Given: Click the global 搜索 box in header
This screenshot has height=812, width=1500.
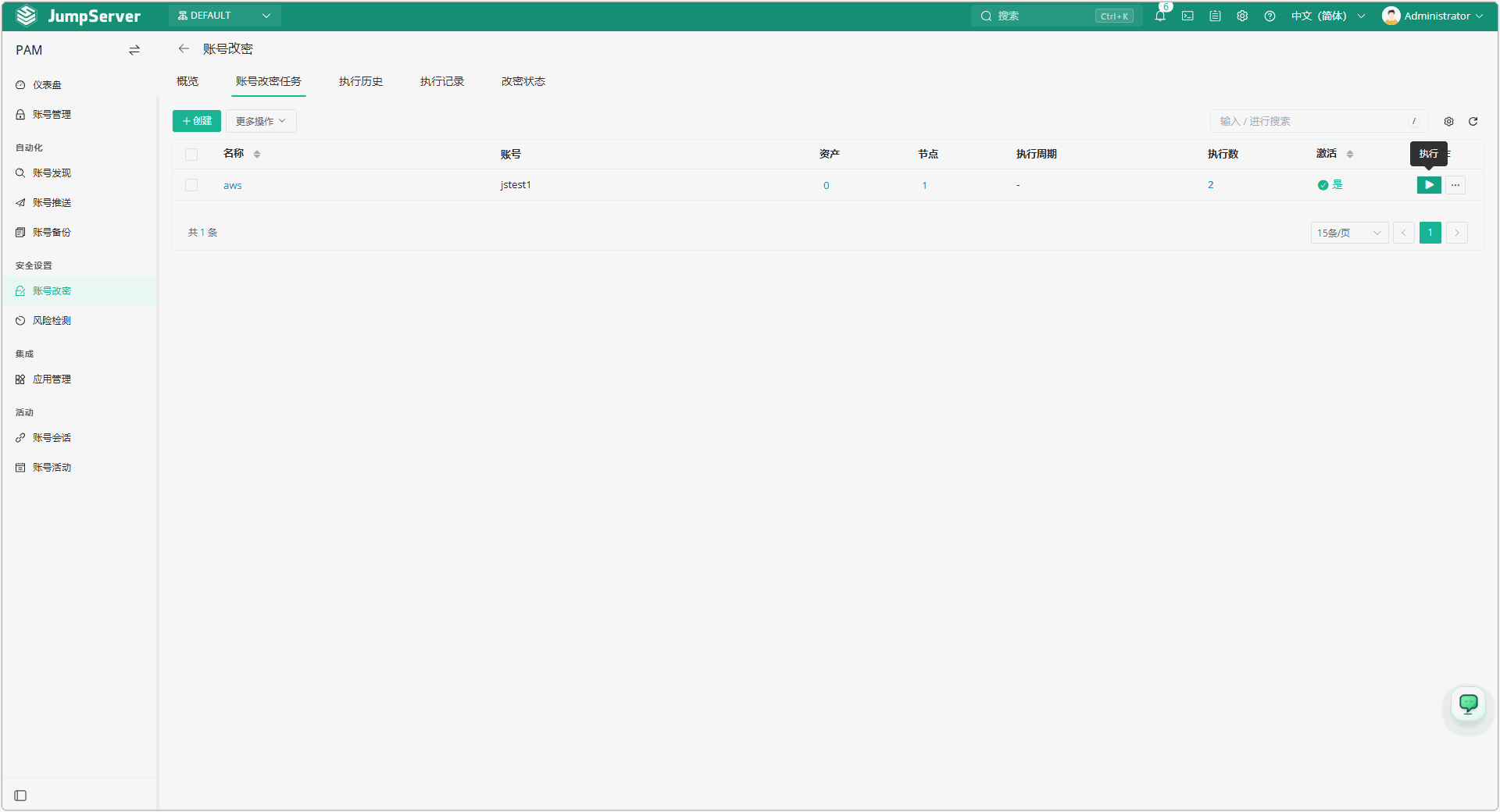Looking at the screenshot, I should pyautogui.click(x=1056, y=16).
